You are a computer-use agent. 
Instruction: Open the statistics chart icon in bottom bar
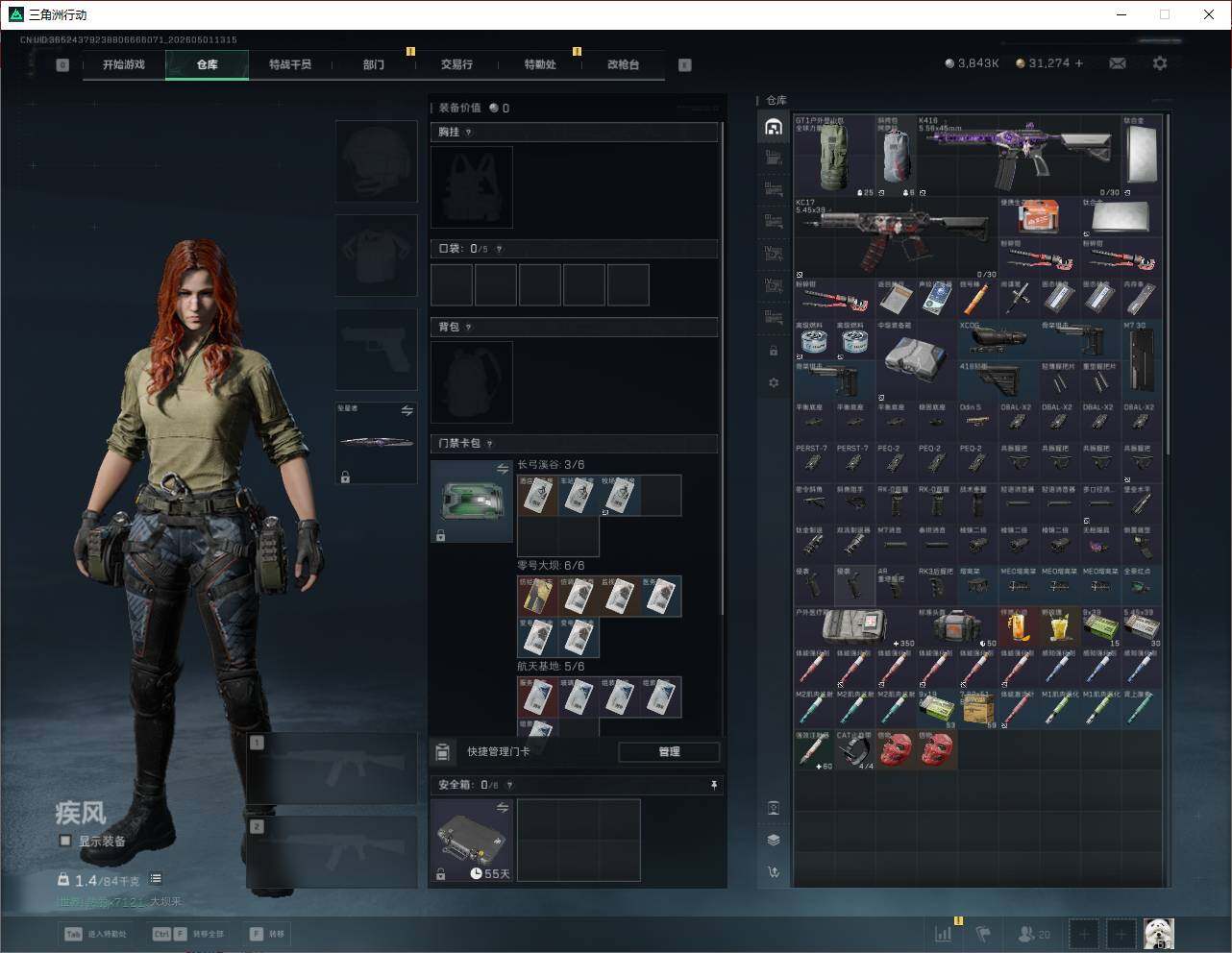(944, 933)
